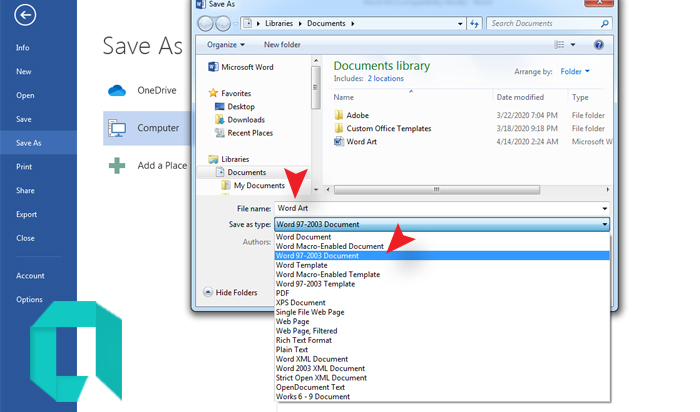
Task: Expand the Libraries breadcrumb arrow
Action: pos(300,23)
